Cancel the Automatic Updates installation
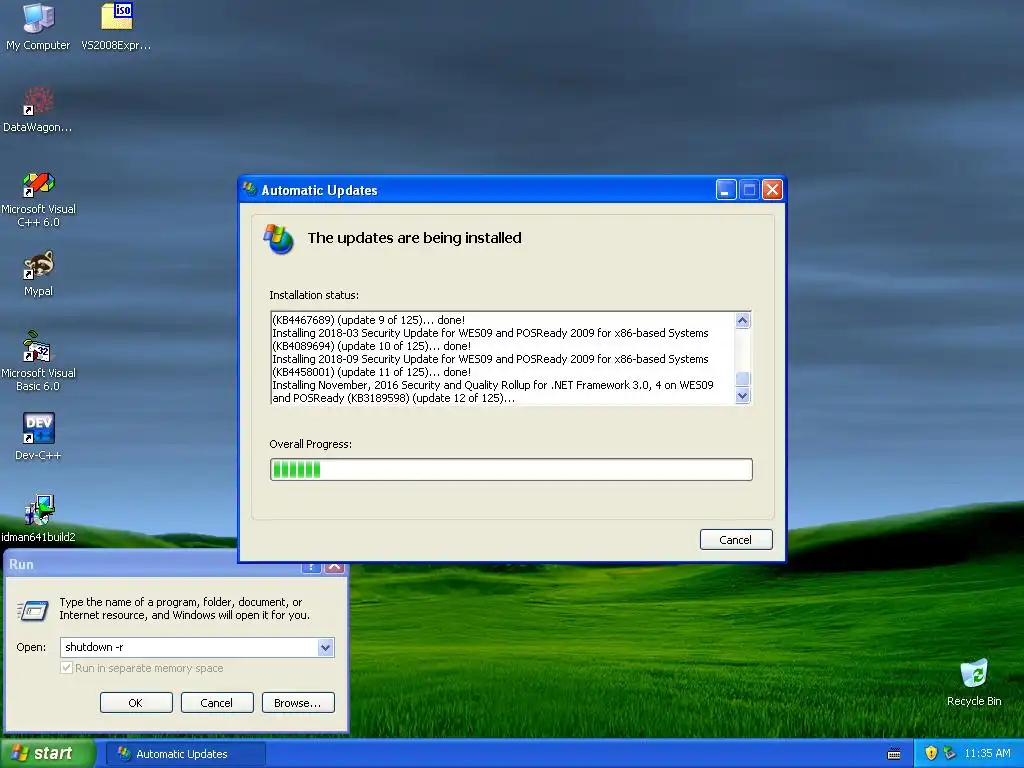 tap(736, 539)
